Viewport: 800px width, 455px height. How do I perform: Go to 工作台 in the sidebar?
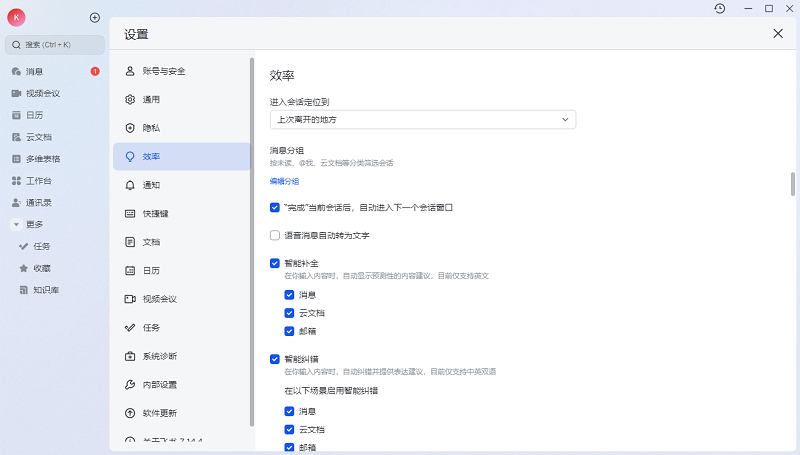38,181
